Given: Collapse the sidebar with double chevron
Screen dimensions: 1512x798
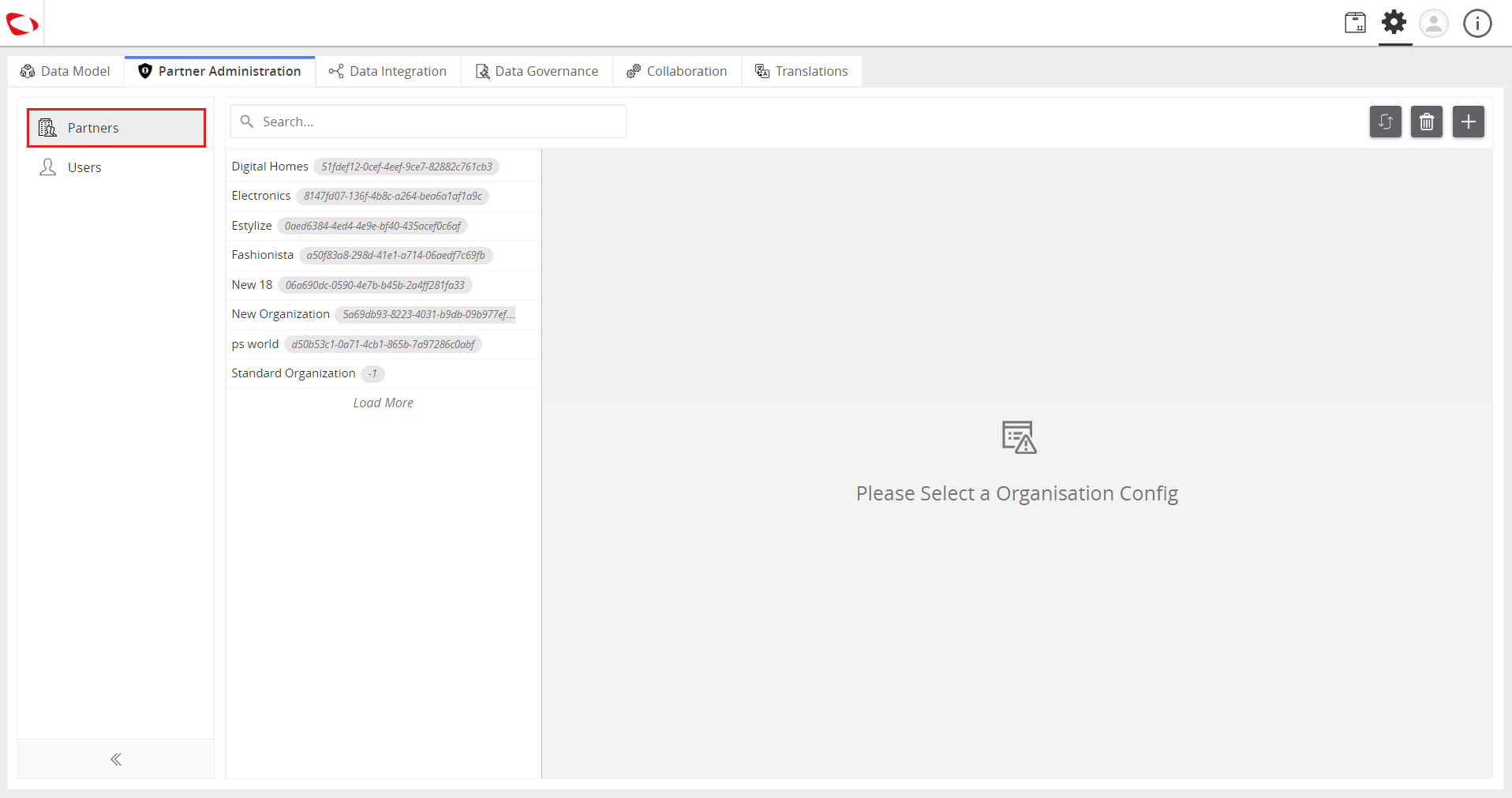Looking at the screenshot, I should [116, 759].
